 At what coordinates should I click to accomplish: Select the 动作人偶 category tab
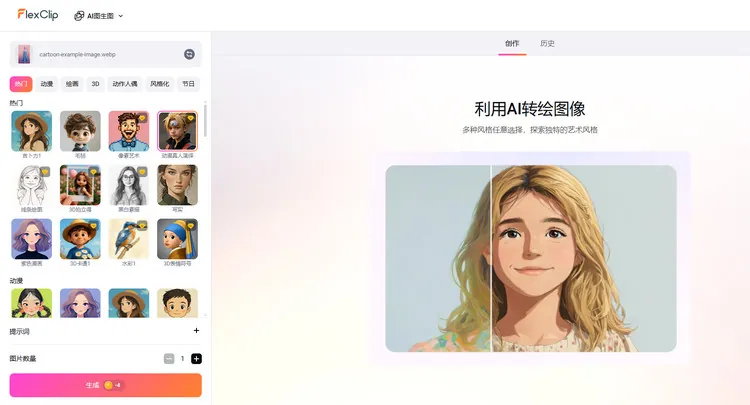(125, 84)
